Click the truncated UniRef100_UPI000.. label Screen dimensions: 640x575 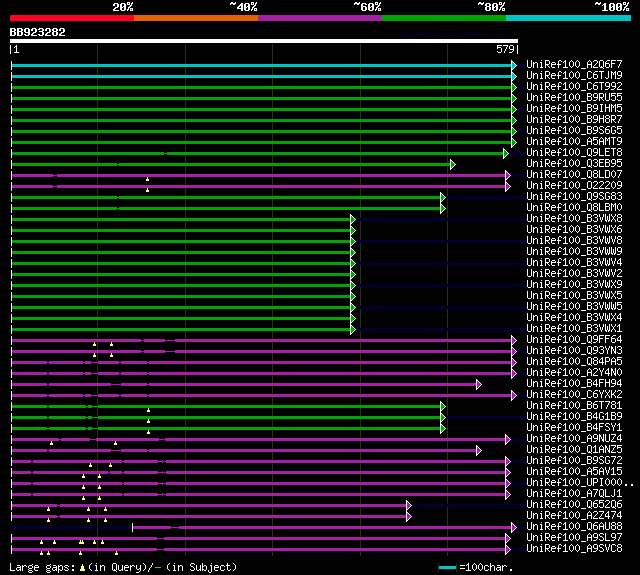pos(580,483)
